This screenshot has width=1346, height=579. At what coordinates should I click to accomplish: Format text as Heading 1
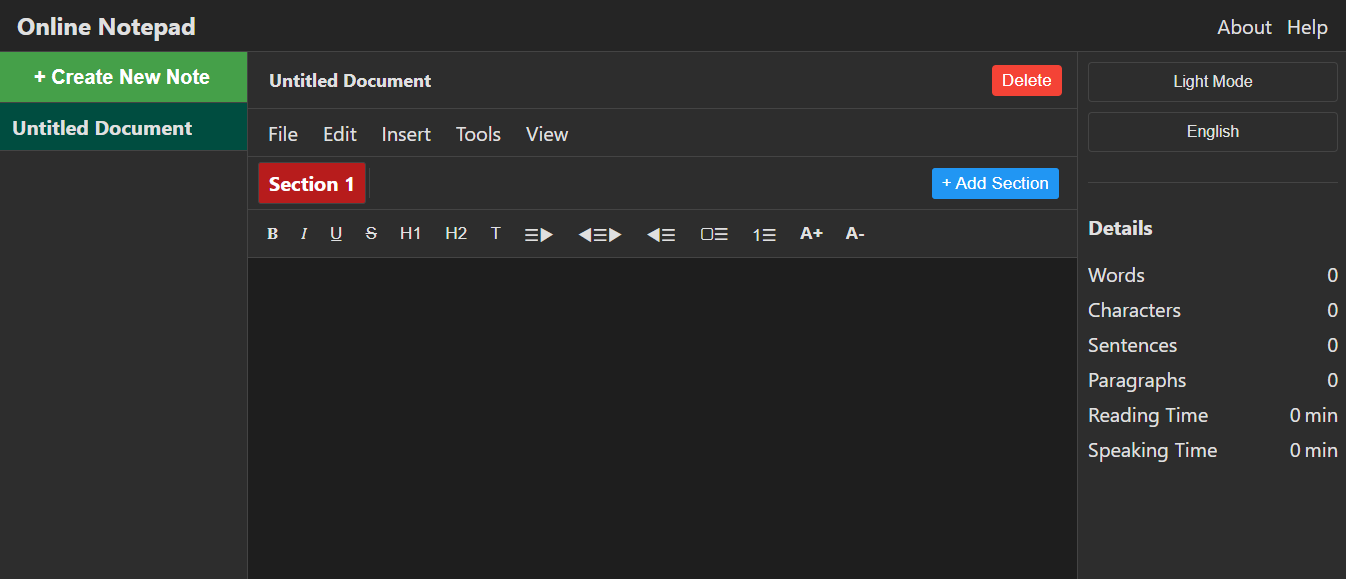[410, 233]
